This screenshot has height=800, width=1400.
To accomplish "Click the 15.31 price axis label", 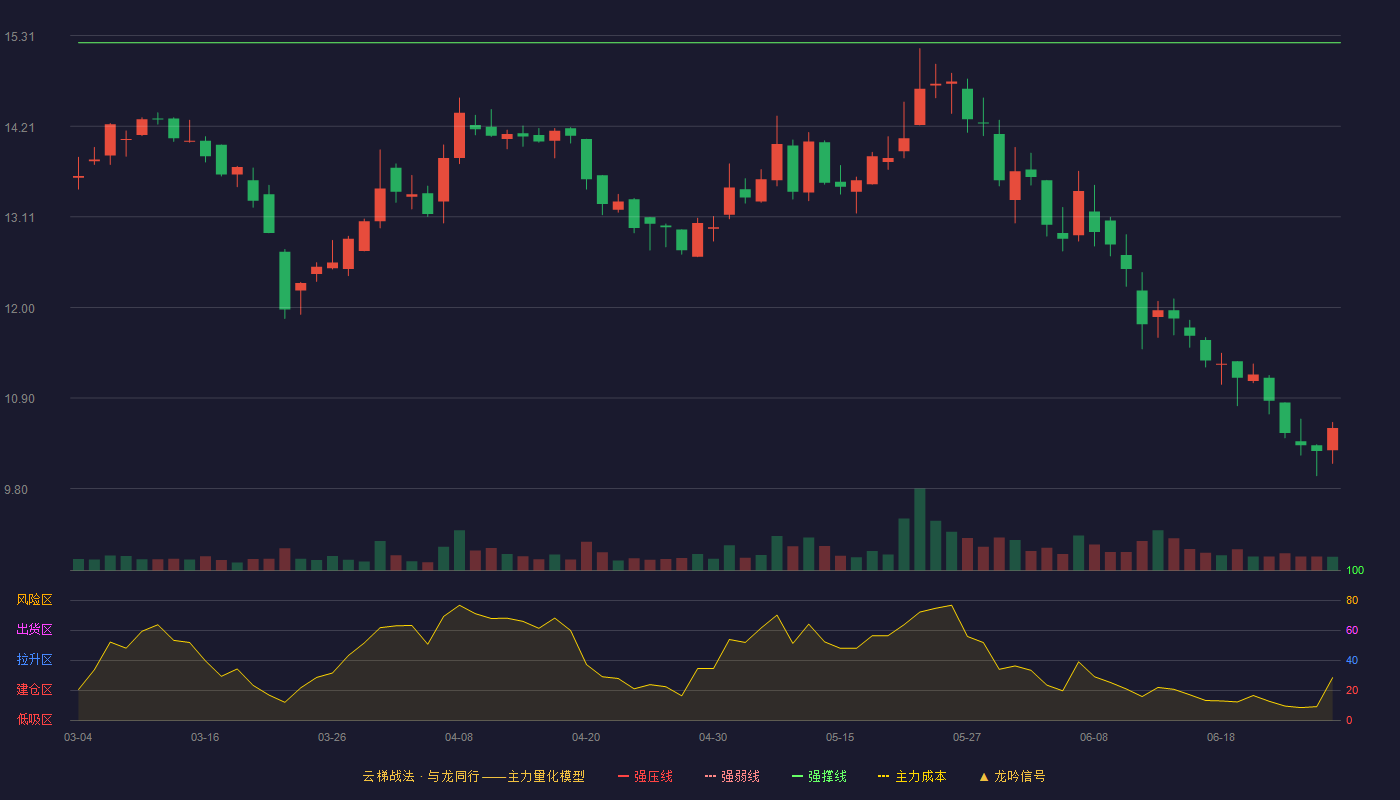I will (19, 37).
